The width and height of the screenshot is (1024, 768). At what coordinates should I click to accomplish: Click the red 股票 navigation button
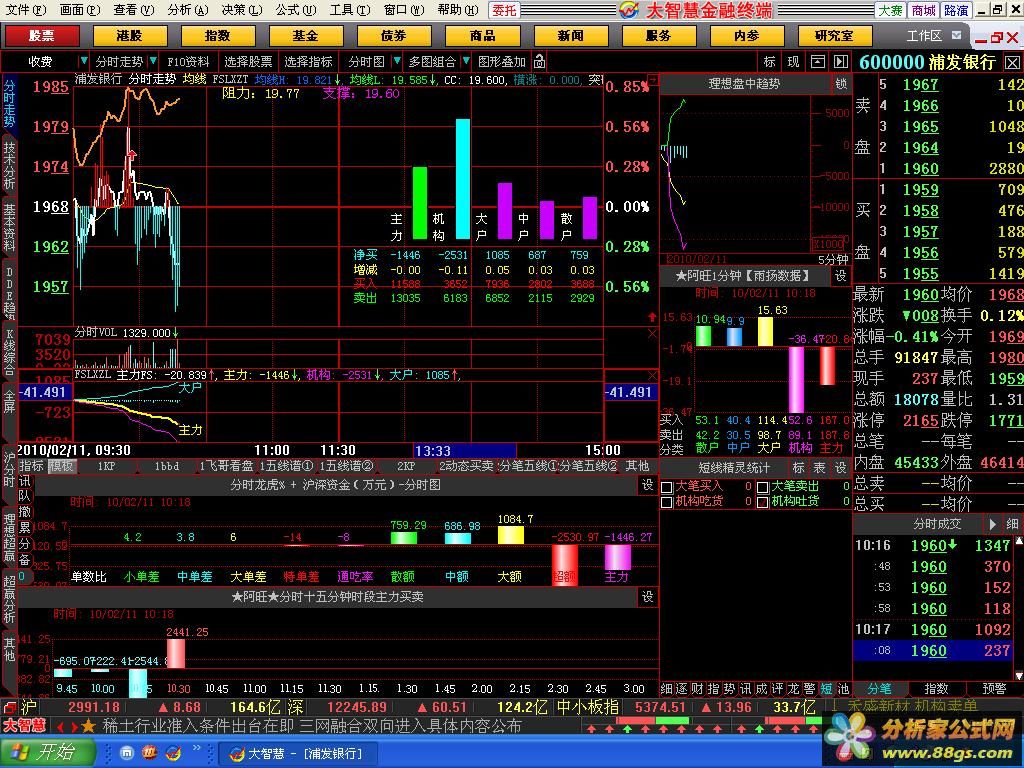pos(42,35)
